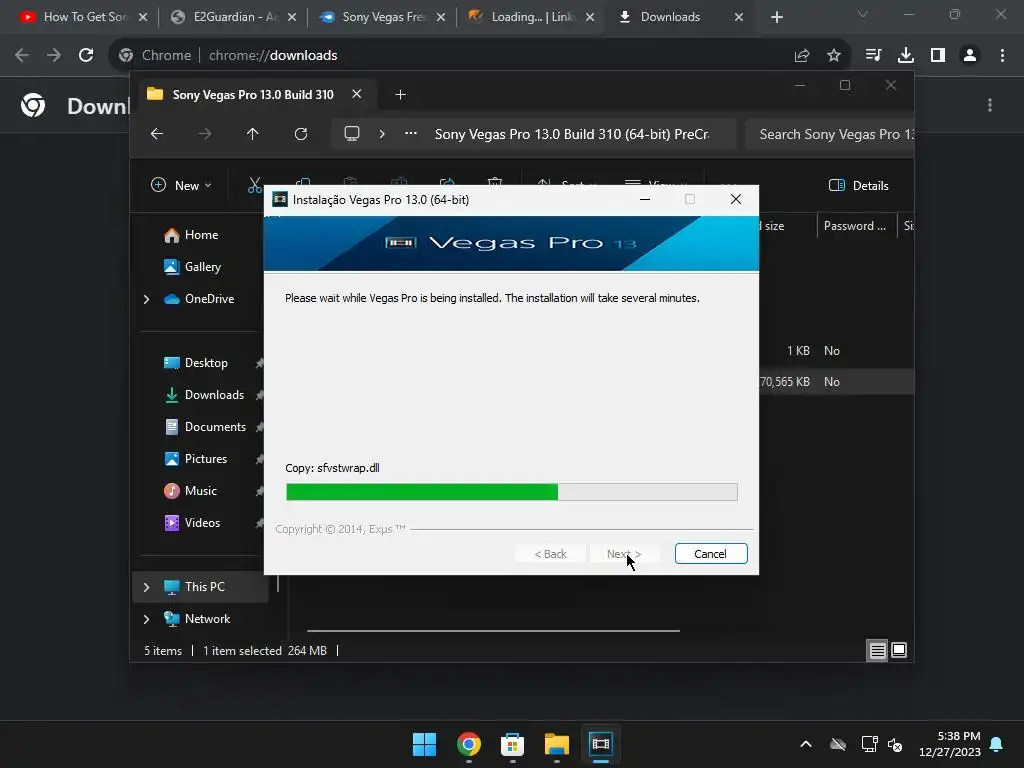The image size is (1024, 768).
Task: Expand the OneDrive tree node
Action: coord(146,299)
